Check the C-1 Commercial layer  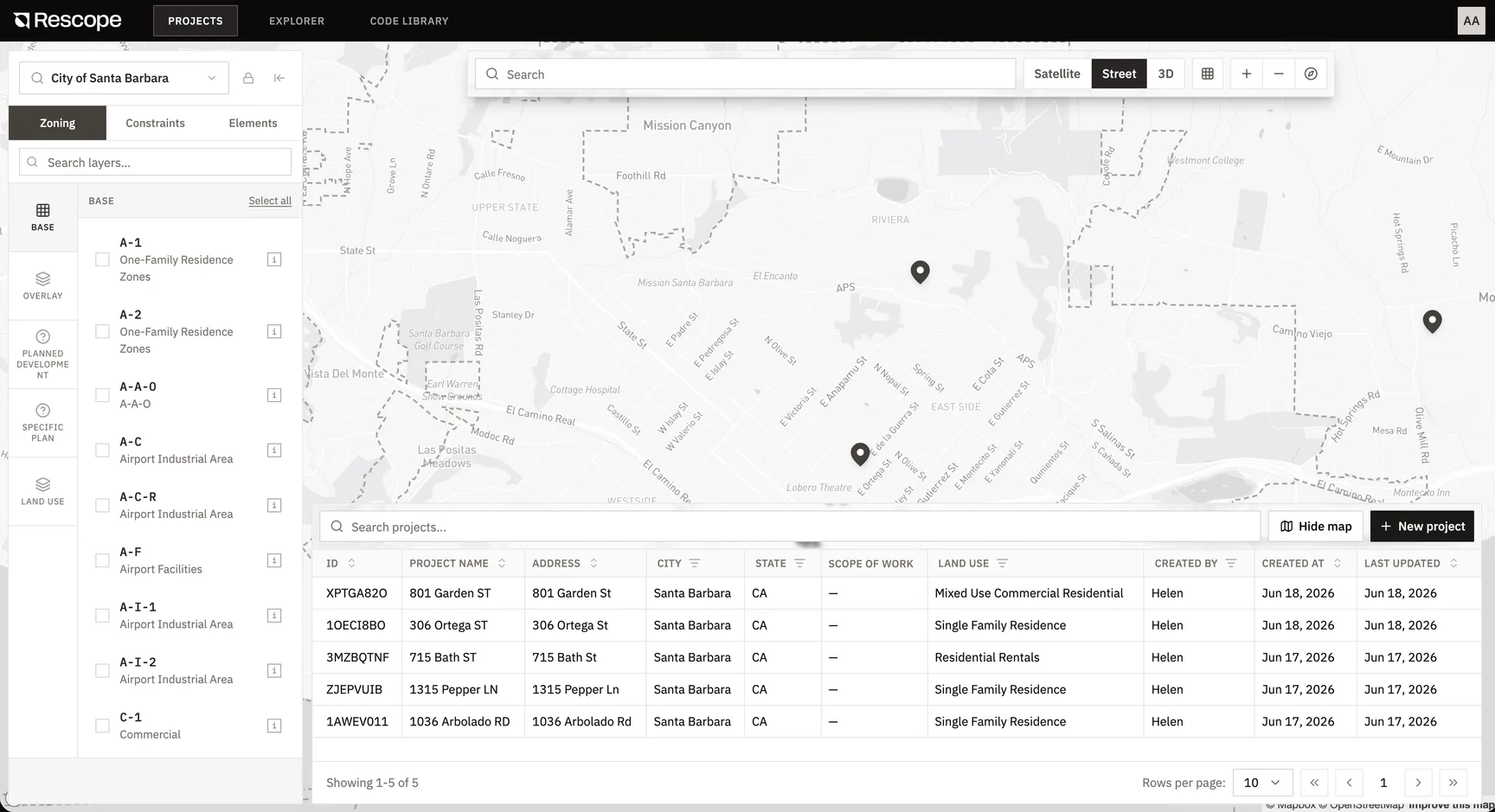(x=102, y=726)
